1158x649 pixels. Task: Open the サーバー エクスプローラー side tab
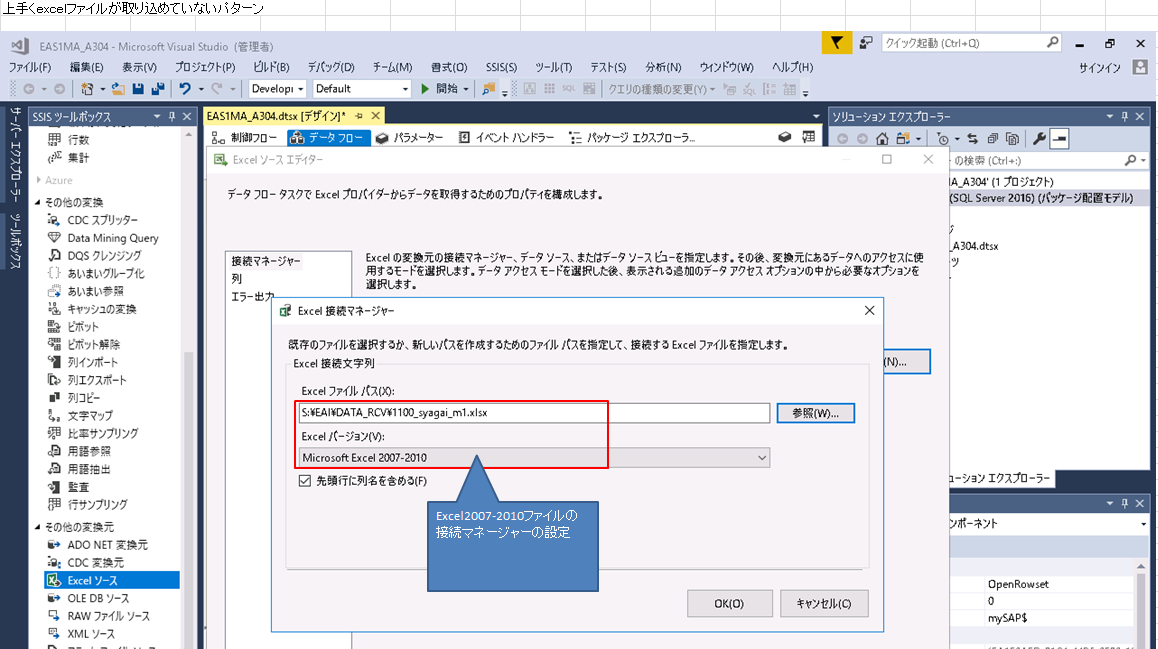14,155
